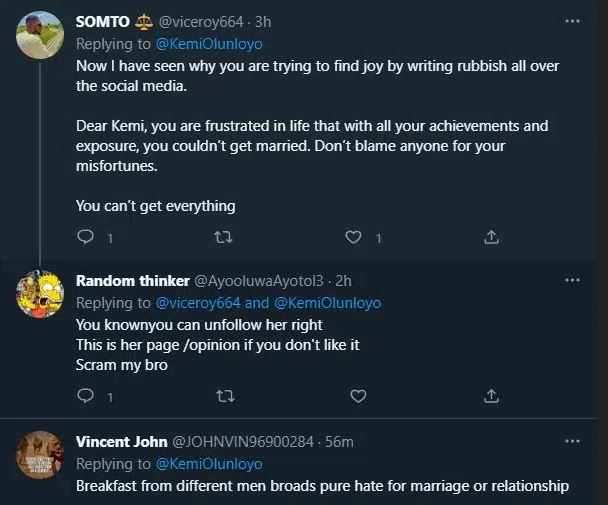Open more options on SOMTO's tweet
Viewport: 608px width, 505px height.
[572, 19]
